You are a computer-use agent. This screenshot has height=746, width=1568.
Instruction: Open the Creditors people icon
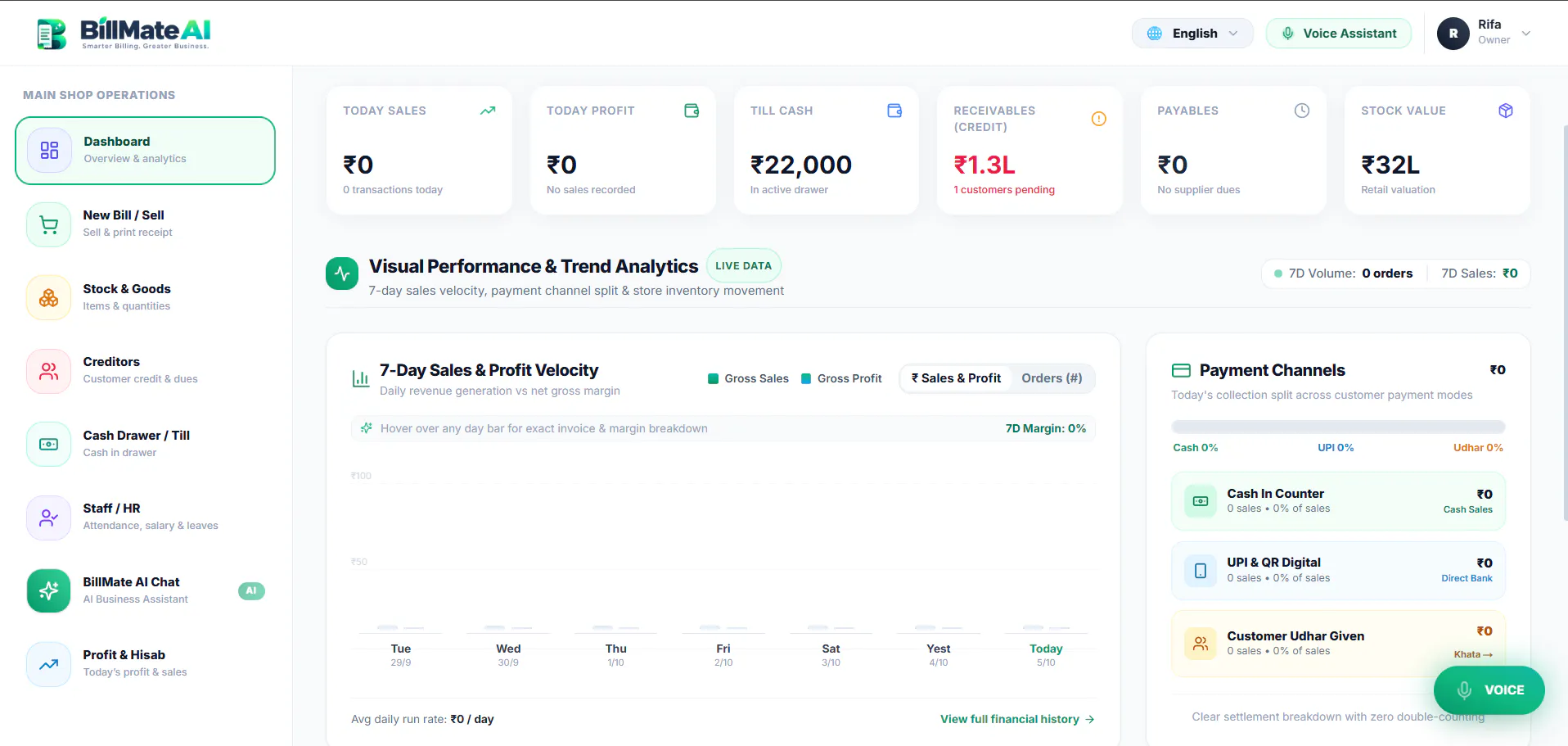coord(49,371)
